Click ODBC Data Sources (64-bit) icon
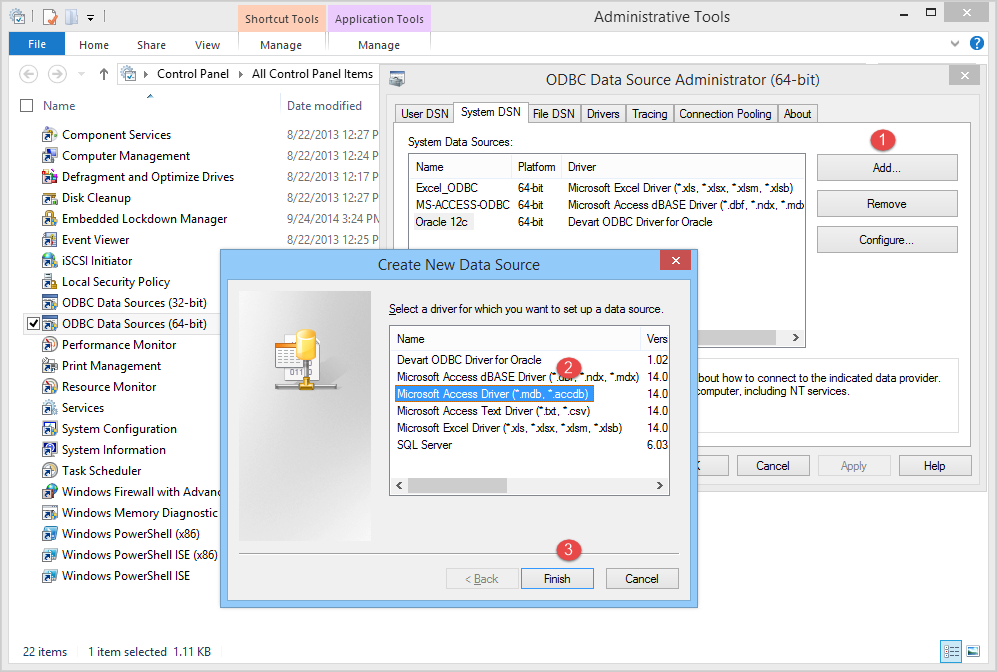Viewport: 997px width, 672px height. click(50, 324)
